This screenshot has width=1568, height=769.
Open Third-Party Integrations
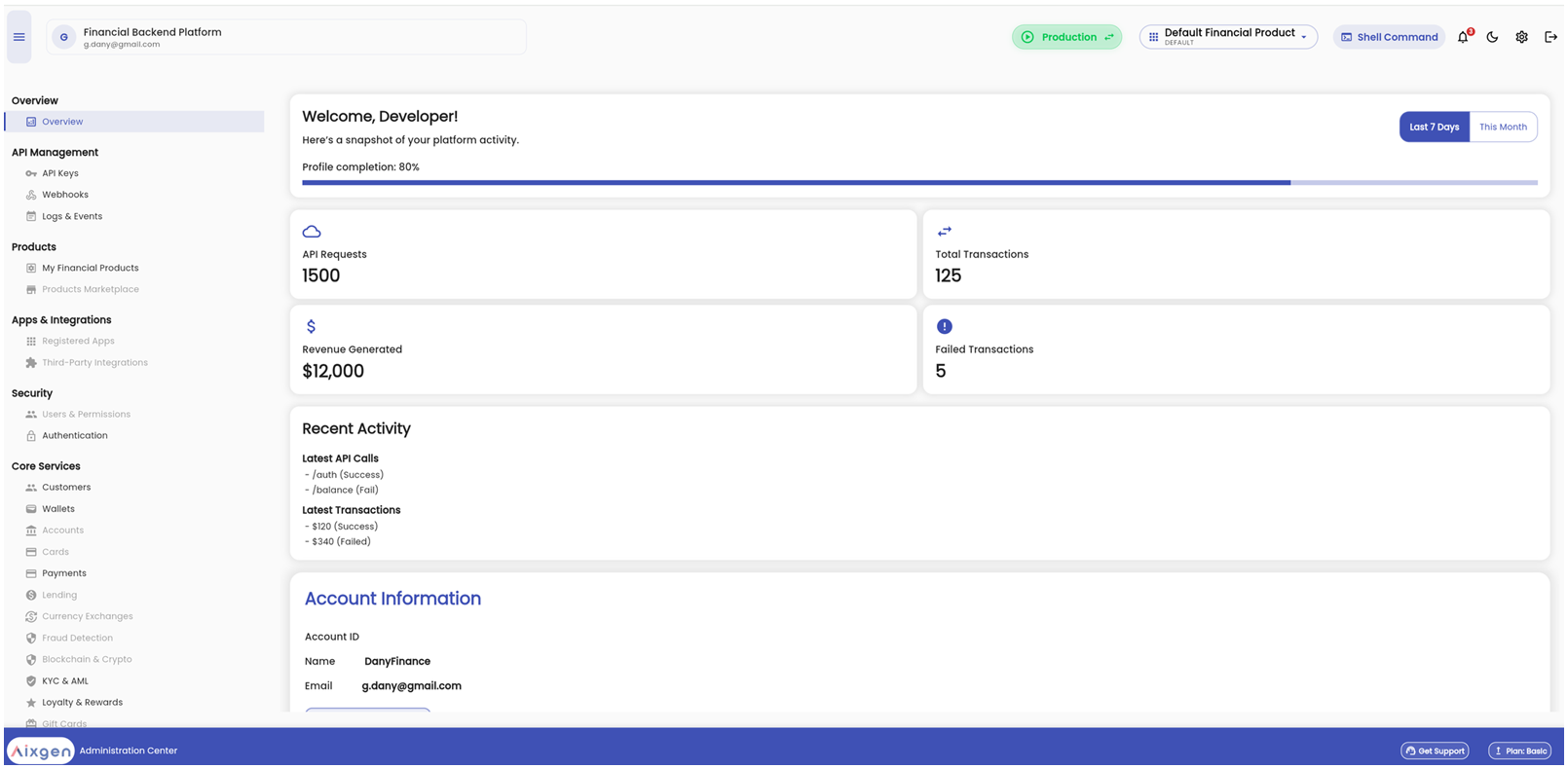(x=94, y=362)
